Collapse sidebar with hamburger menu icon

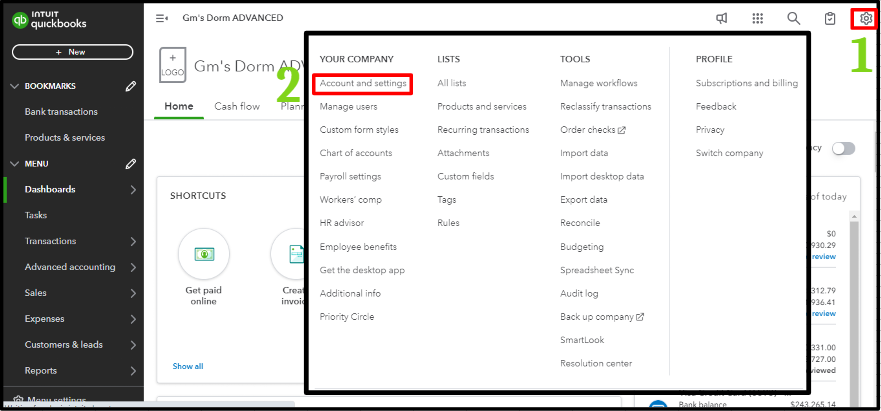(x=162, y=18)
